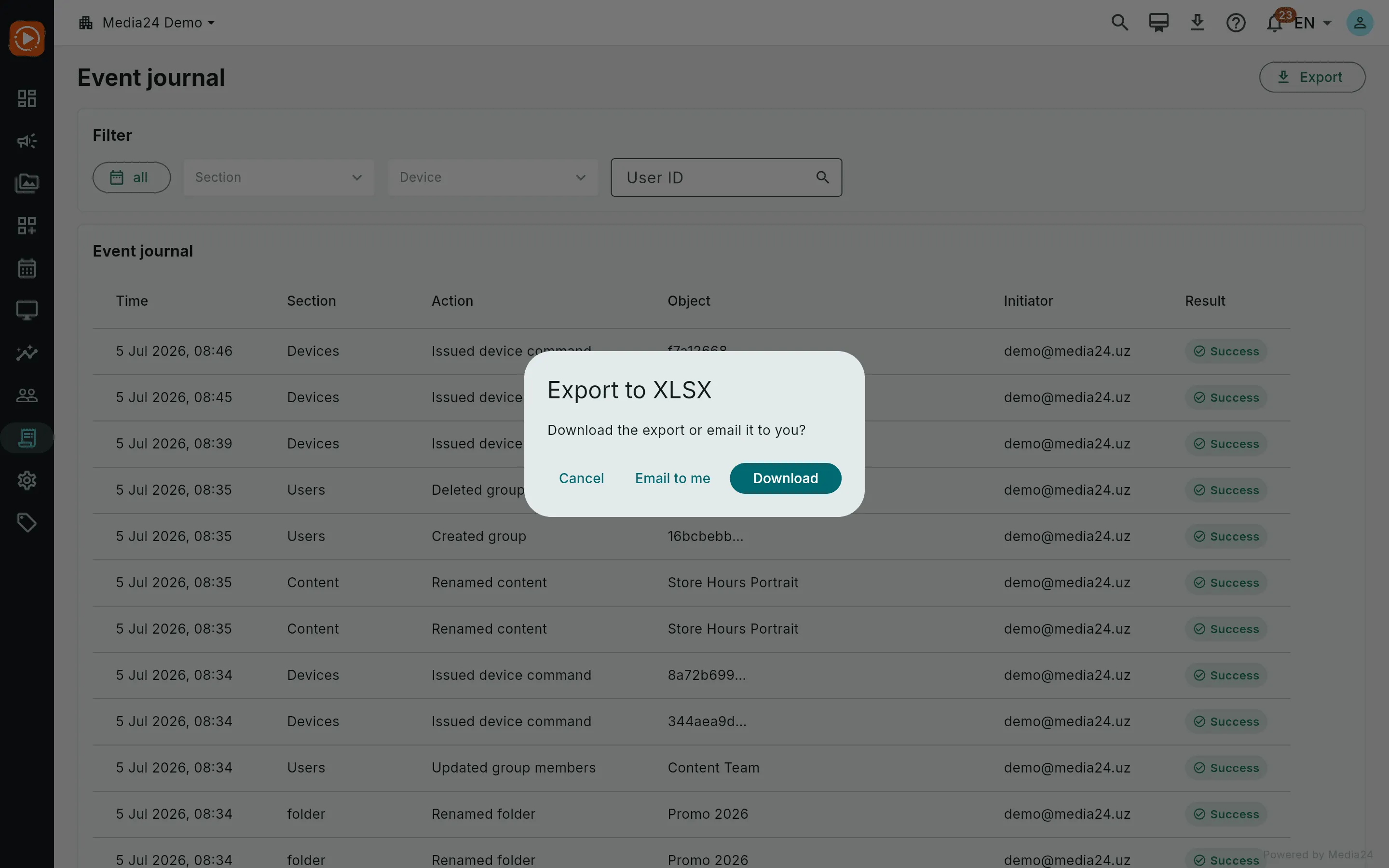Click the download icon in top bar
The image size is (1389, 868).
pyautogui.click(x=1197, y=22)
